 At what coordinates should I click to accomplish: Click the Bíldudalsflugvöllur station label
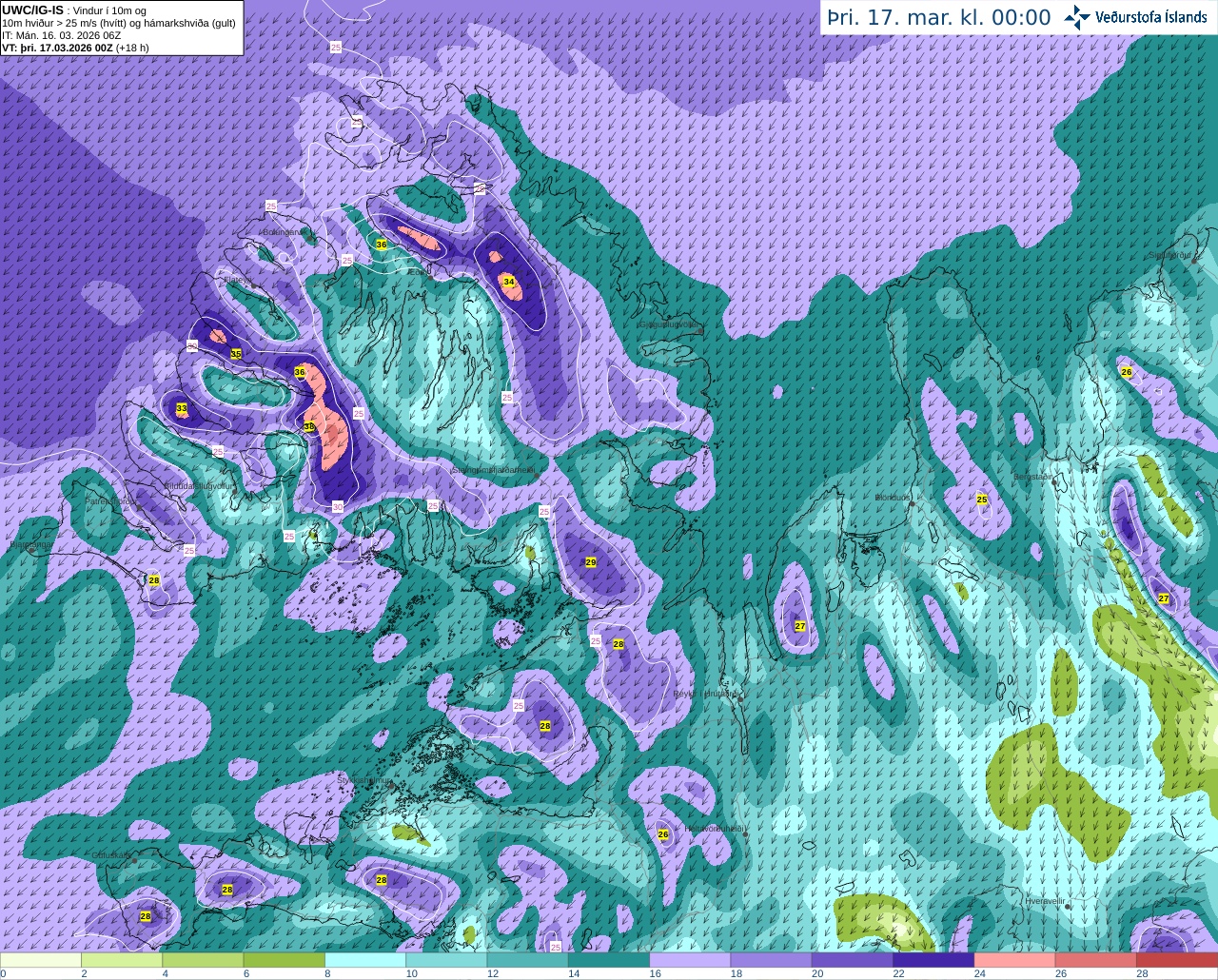coord(199,485)
